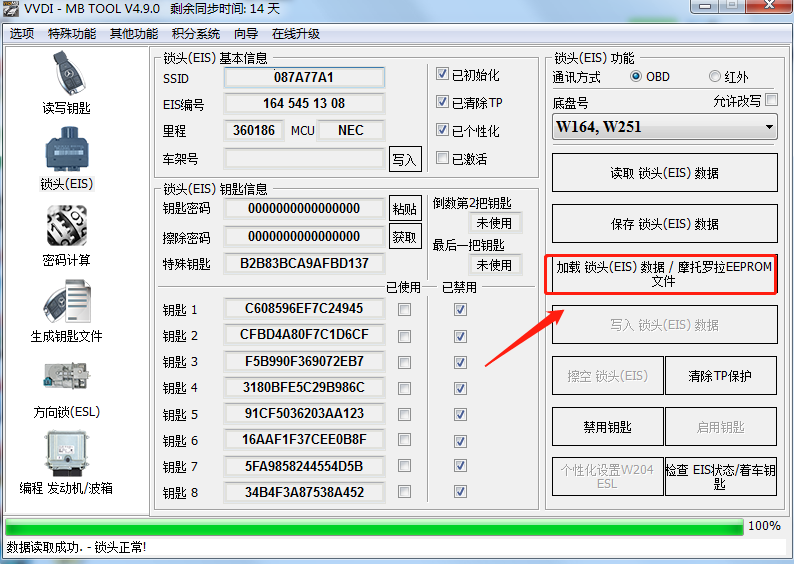The height and width of the screenshot is (564, 794).
Task: Click the 车架号 input field
Action: click(305, 158)
